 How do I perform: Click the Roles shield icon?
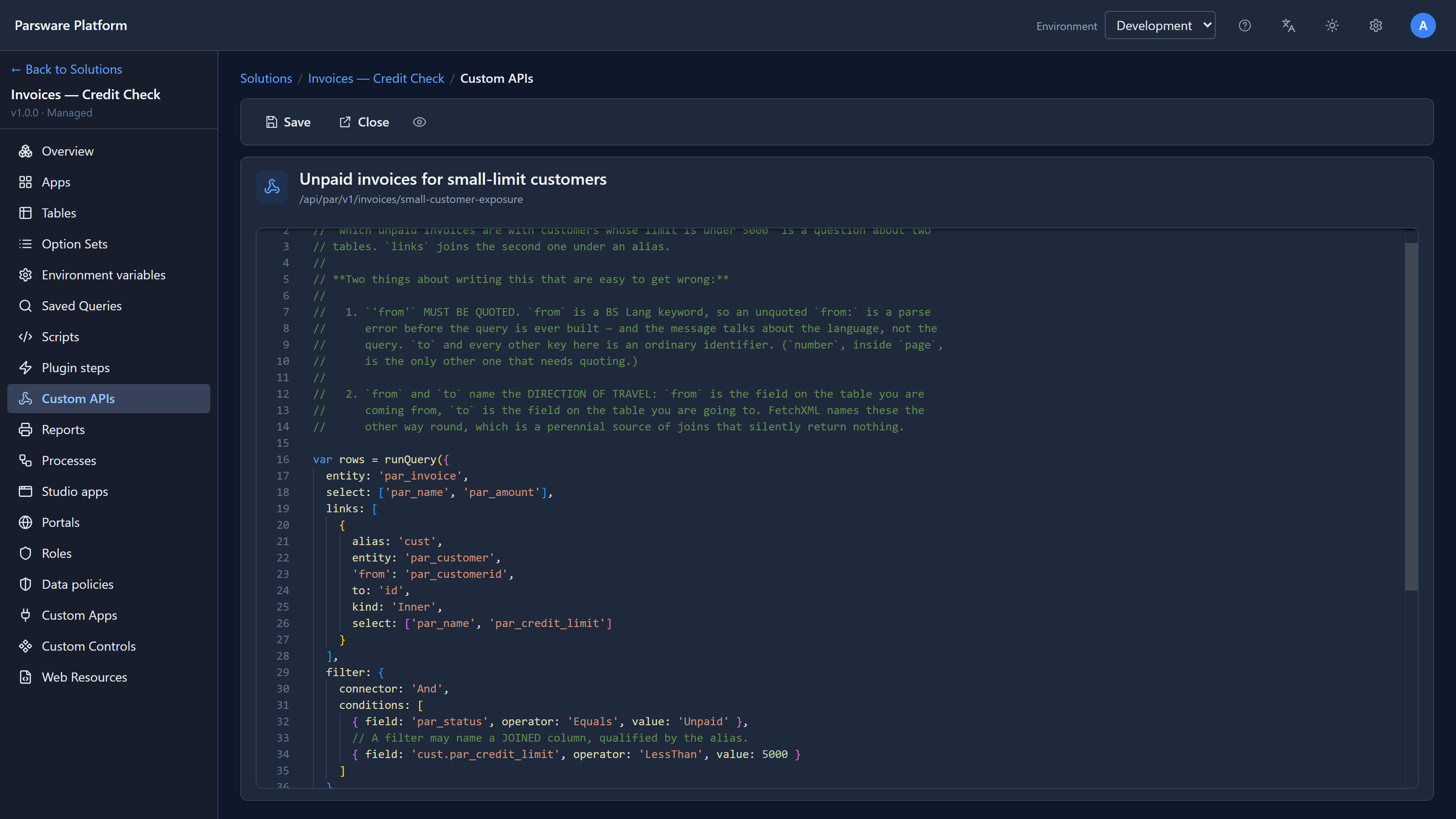pyautogui.click(x=25, y=553)
